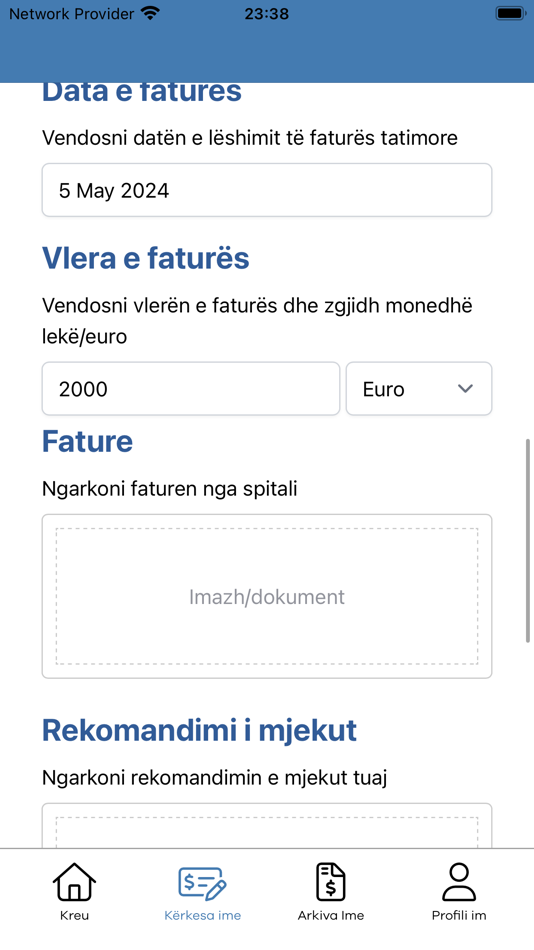This screenshot has width=534, height=950.
Task: Tap the Vlera e faturës heading
Action: tap(145, 259)
